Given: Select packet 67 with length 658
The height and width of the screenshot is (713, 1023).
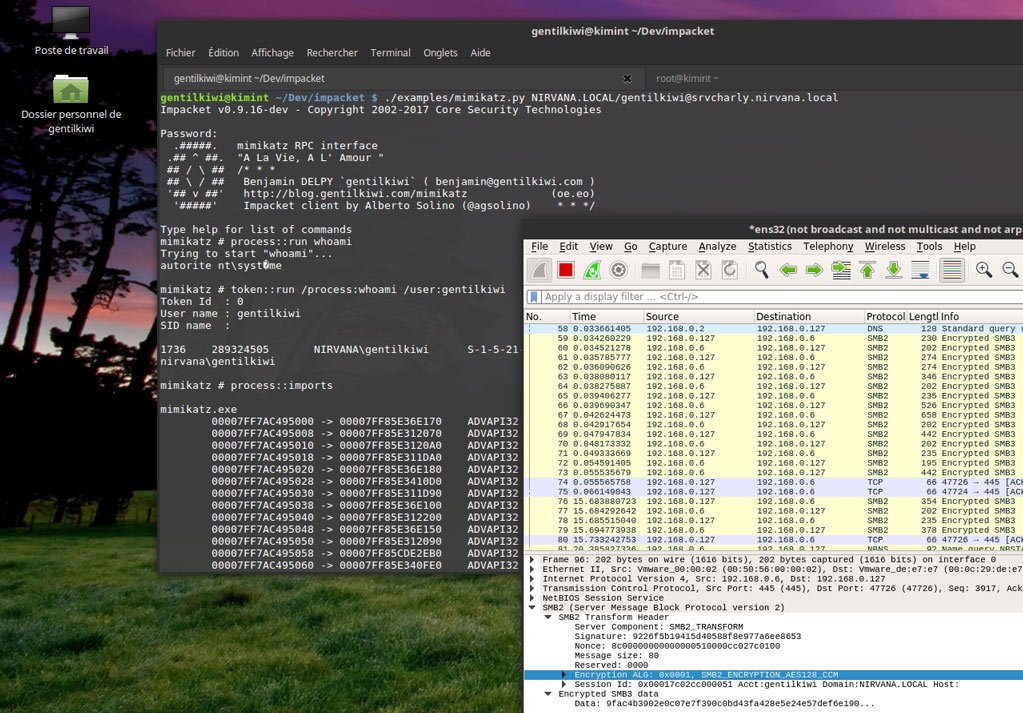Looking at the screenshot, I should coord(774,415).
